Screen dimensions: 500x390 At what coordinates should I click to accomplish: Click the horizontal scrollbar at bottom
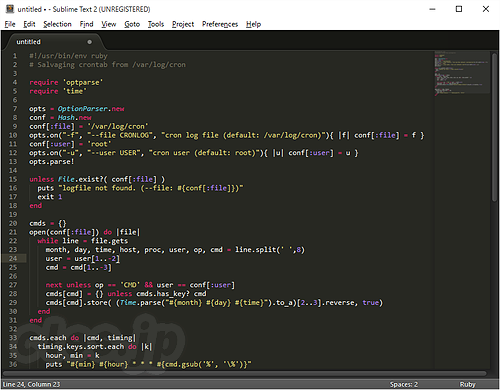(x=244, y=374)
